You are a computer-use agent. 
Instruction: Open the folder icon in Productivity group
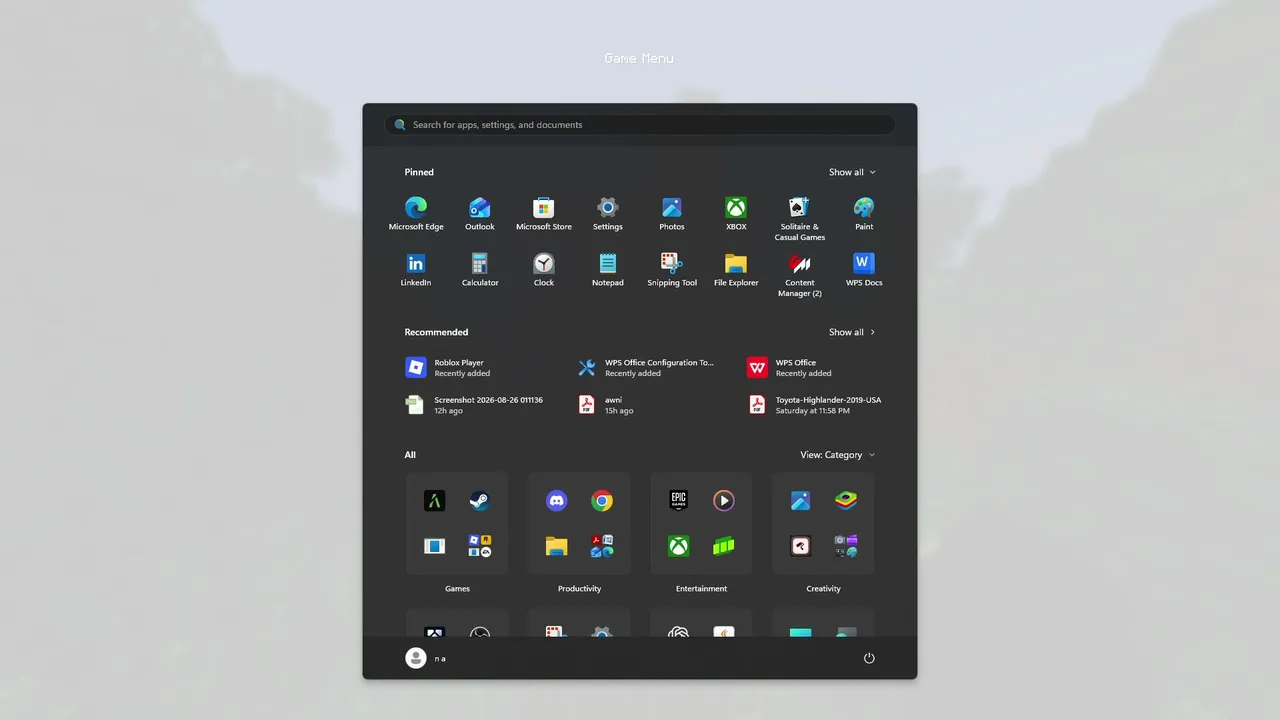(557, 546)
